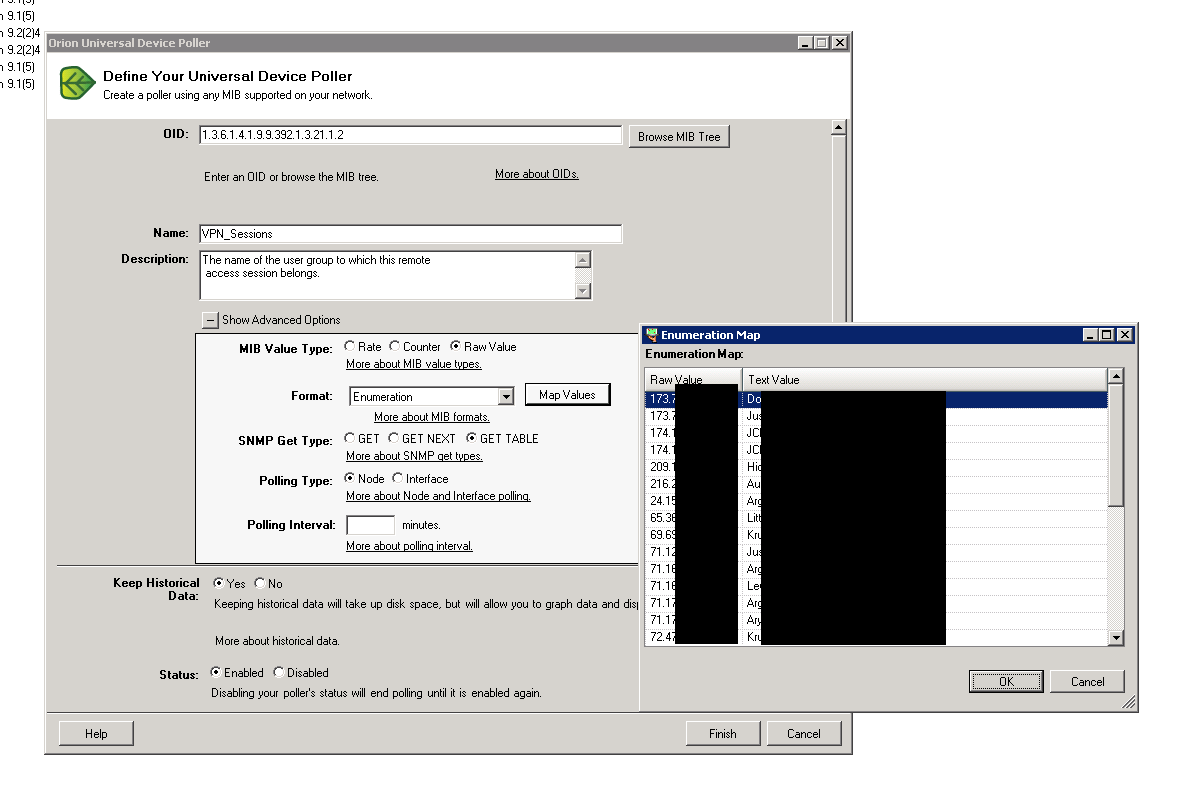Choose GET TABLE as SNMP get type
This screenshot has height=802, width=1189.
(471, 438)
